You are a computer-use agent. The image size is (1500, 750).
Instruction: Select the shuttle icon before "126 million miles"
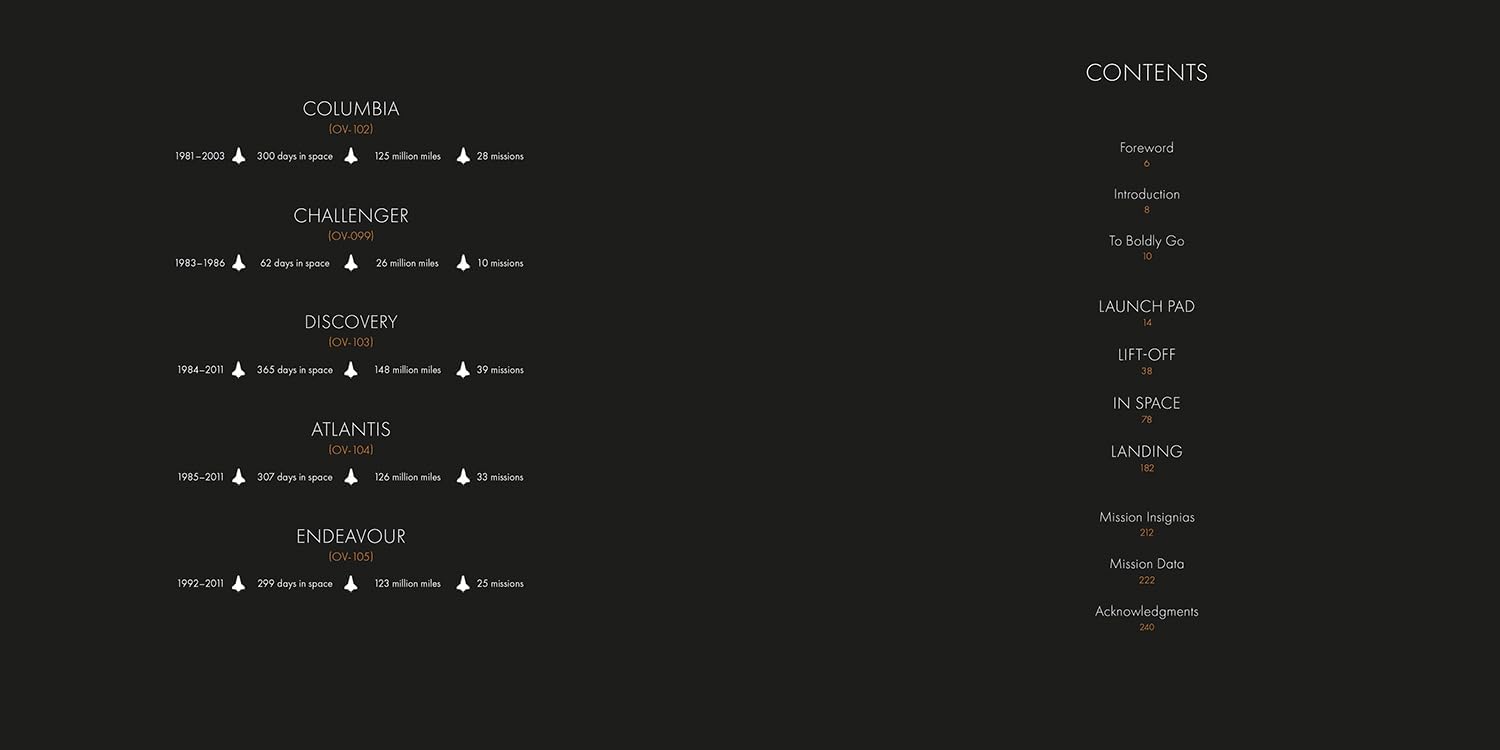point(351,477)
